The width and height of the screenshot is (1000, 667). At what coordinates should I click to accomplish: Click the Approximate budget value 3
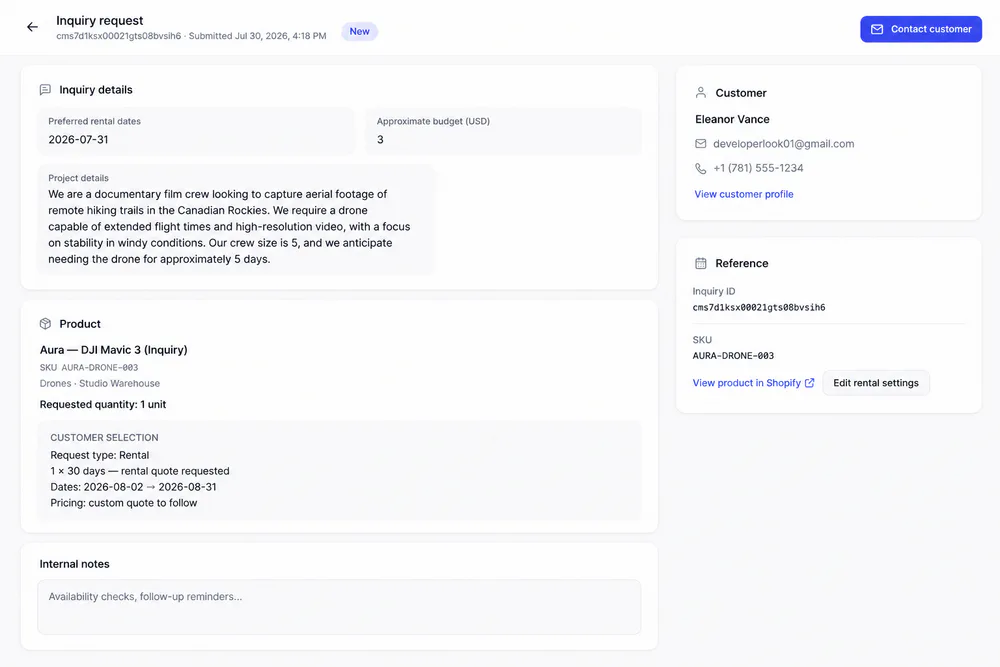(380, 140)
